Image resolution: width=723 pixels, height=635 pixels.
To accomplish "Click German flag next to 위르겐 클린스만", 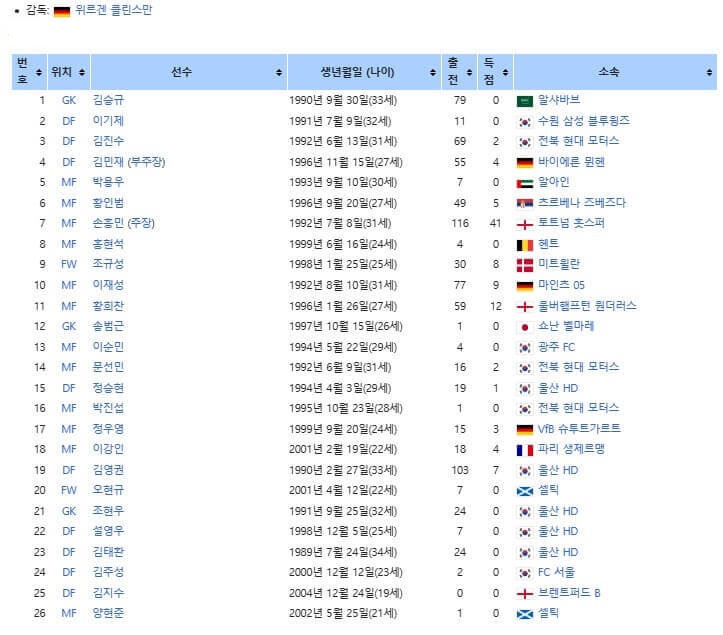I will coord(62,11).
